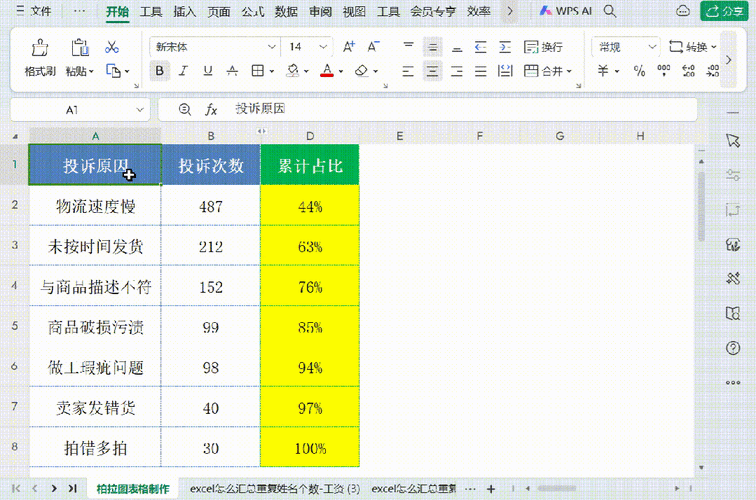756x500 pixels.
Task: Apply the fill color bucket
Action: (x=293, y=71)
